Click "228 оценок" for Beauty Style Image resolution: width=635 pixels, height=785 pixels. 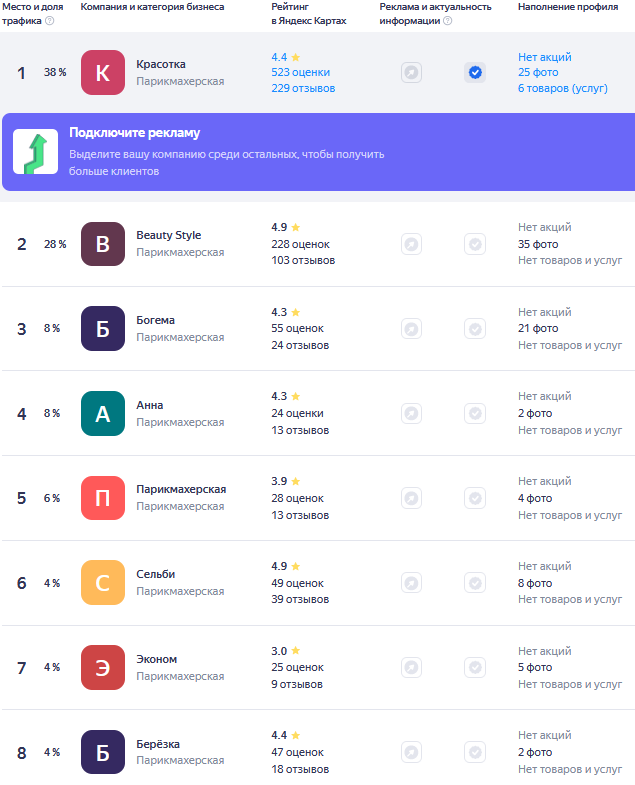[300, 244]
